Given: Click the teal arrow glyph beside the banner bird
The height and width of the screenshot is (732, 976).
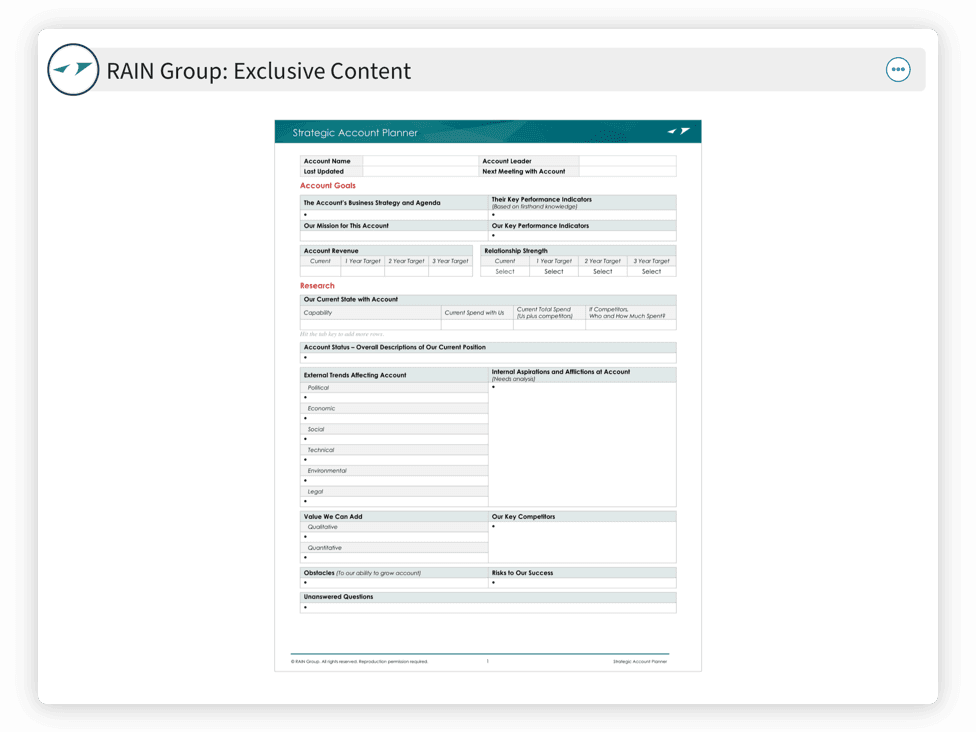Looking at the screenshot, I should click(x=671, y=130).
